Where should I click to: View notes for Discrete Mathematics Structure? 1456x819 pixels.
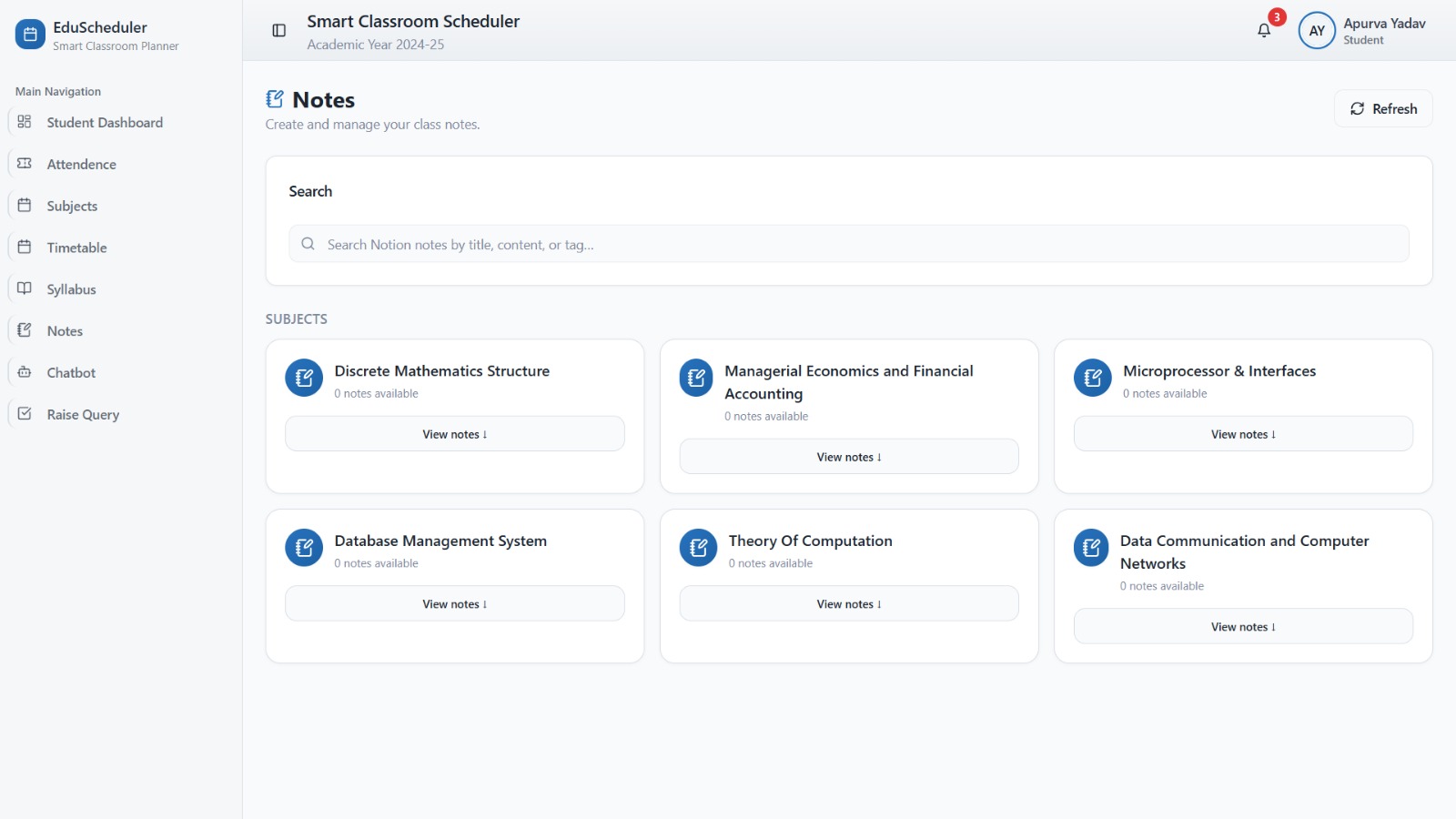455,434
